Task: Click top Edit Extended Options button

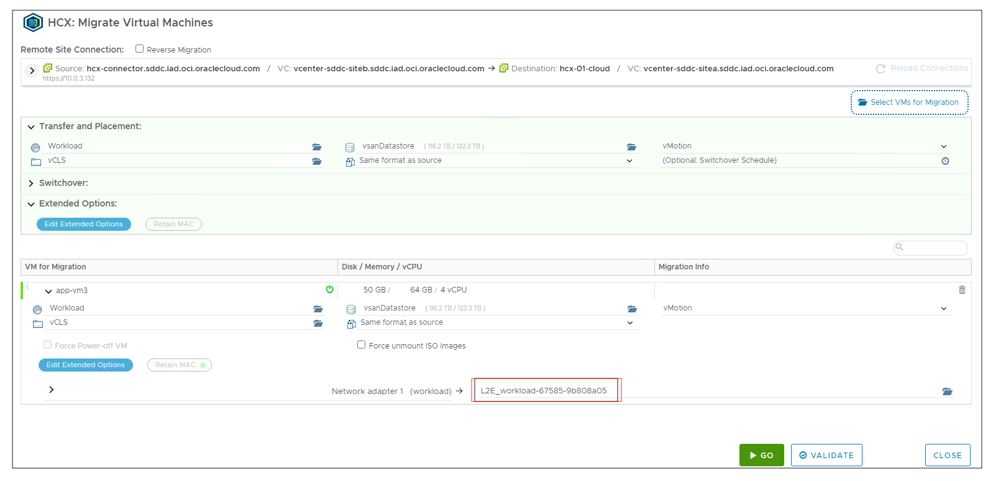Action: point(84,224)
